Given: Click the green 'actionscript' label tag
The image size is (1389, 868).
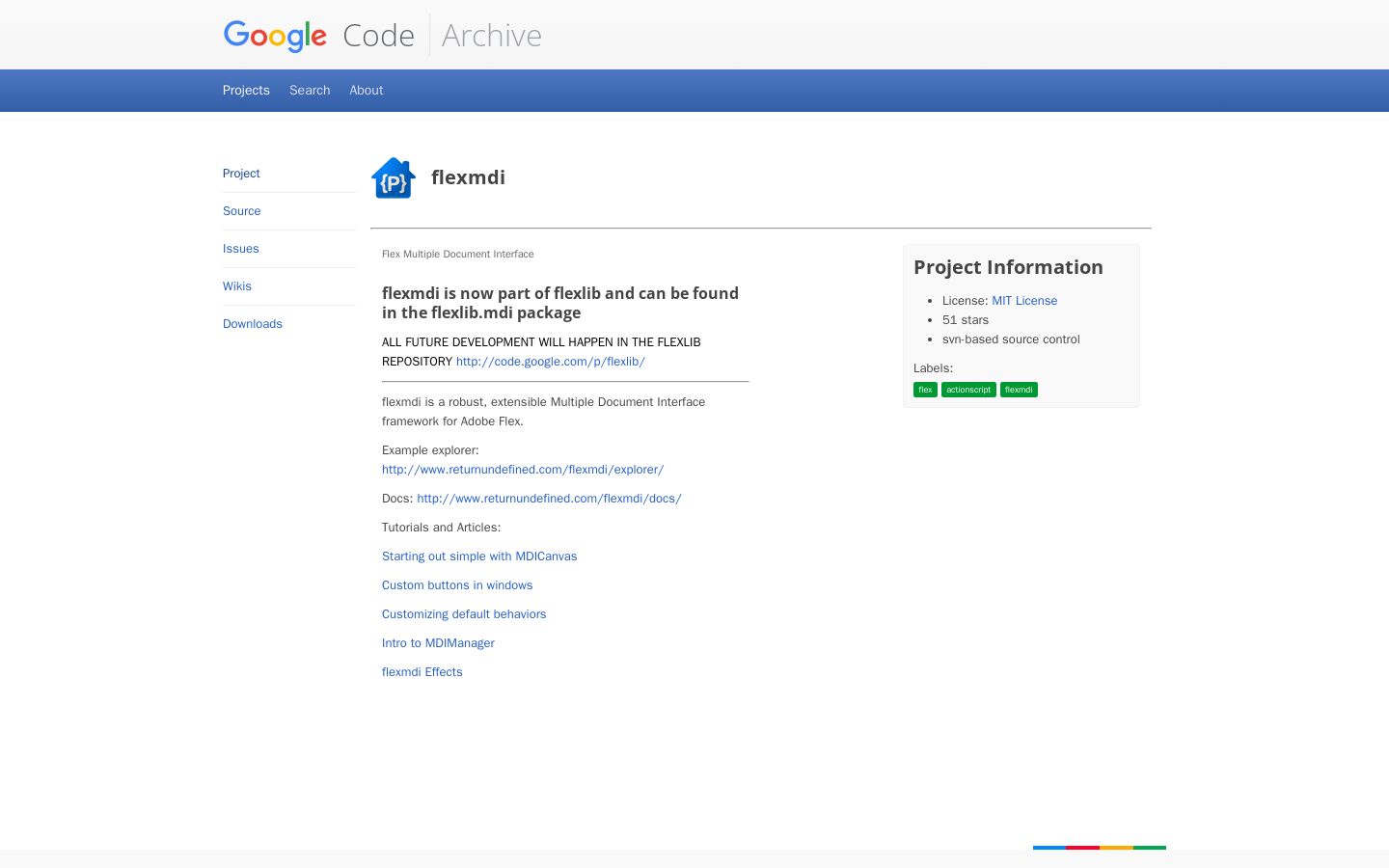Looking at the screenshot, I should pos(968,390).
